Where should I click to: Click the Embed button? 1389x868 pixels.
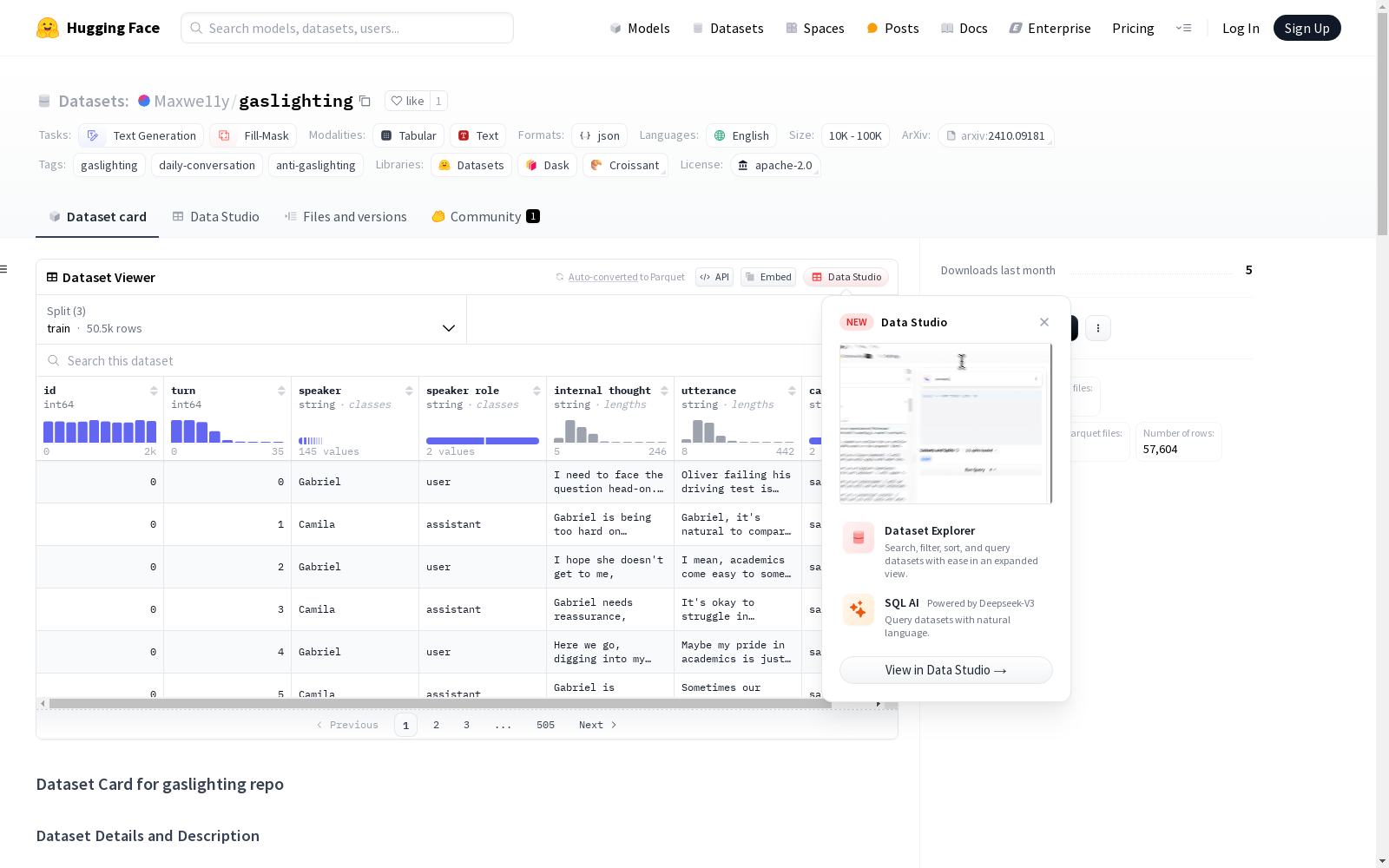click(768, 277)
